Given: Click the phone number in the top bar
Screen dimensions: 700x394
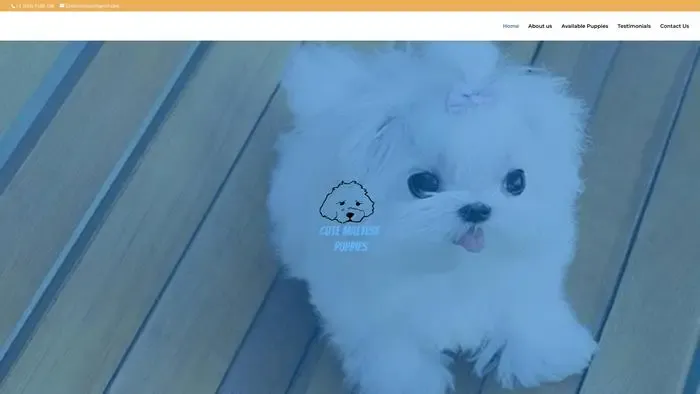Looking at the screenshot, I should [33, 6].
